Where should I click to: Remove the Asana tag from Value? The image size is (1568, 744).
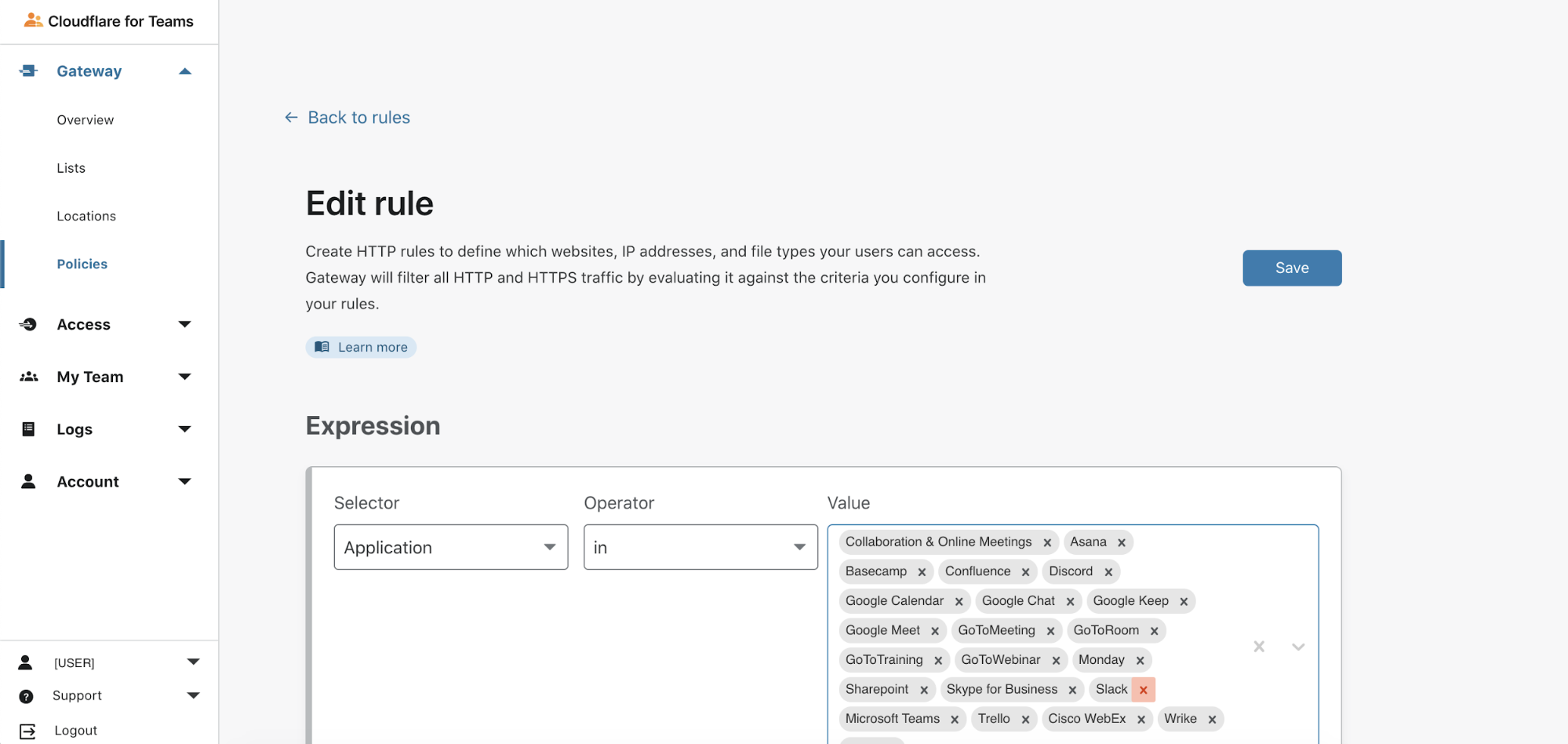click(1122, 542)
